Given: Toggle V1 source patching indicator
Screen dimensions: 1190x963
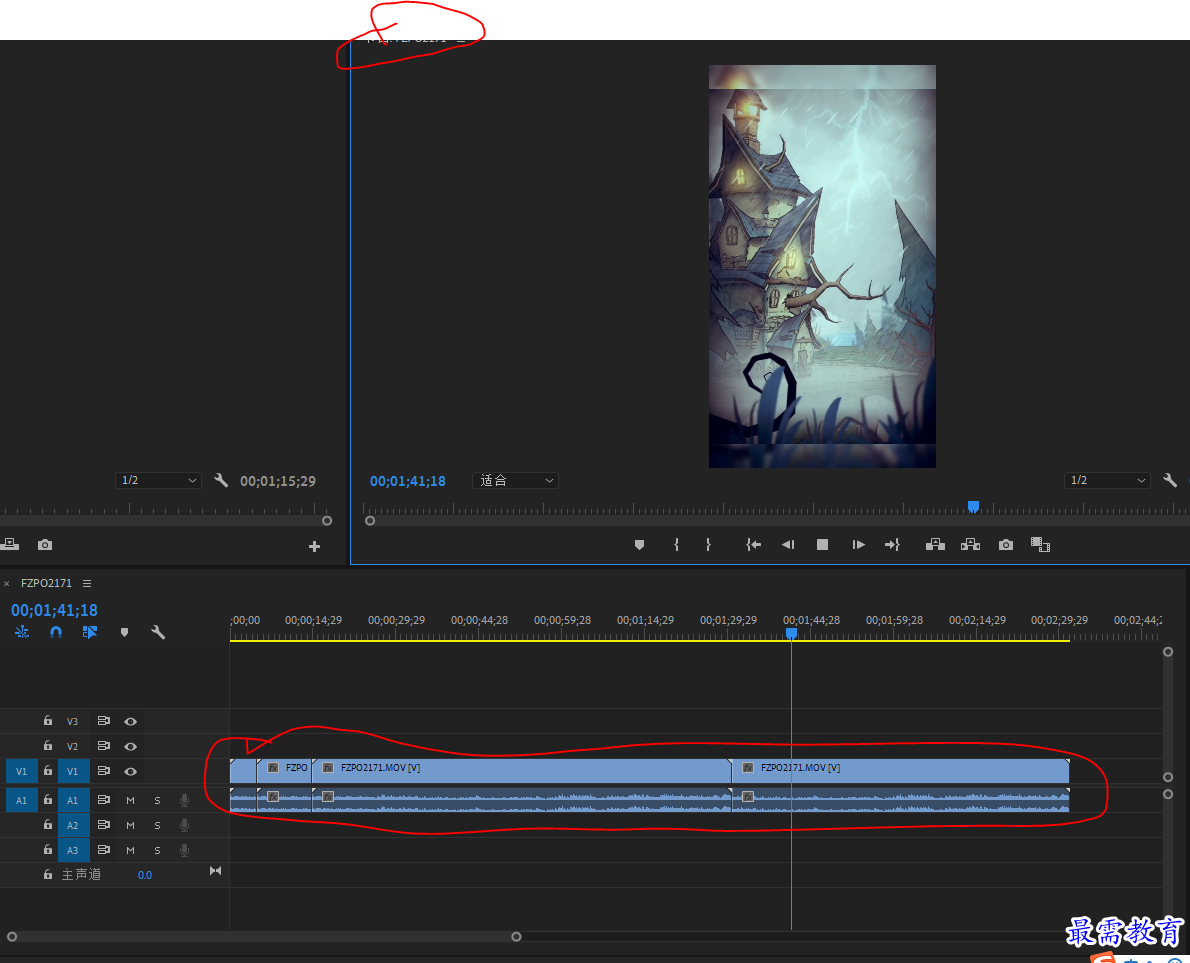Looking at the screenshot, I should tap(21, 772).
